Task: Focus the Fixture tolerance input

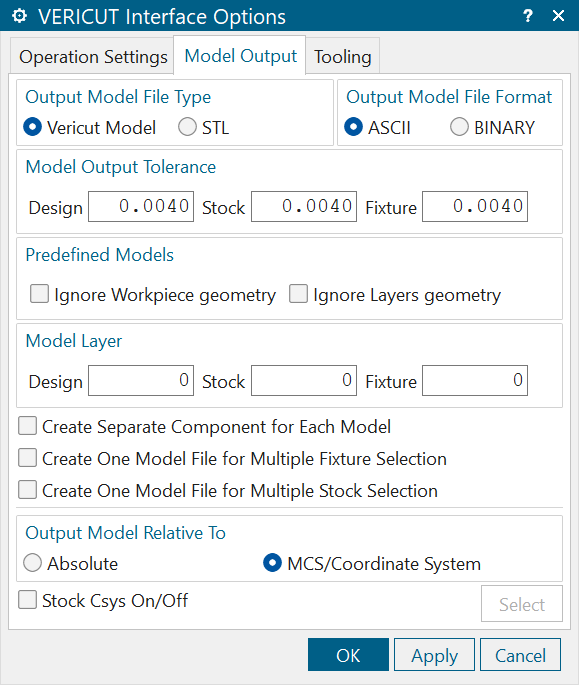Action: click(x=475, y=206)
